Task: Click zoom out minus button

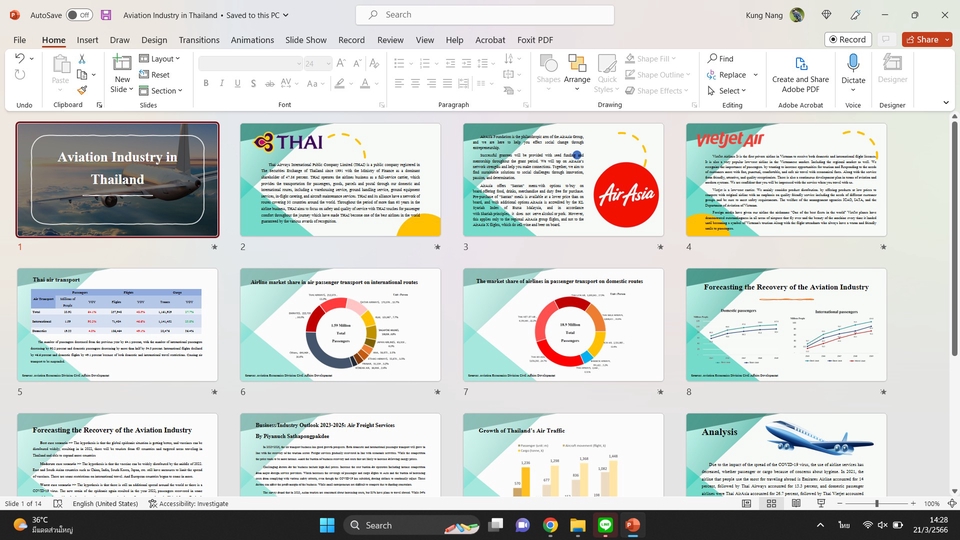Action: [x=840, y=503]
